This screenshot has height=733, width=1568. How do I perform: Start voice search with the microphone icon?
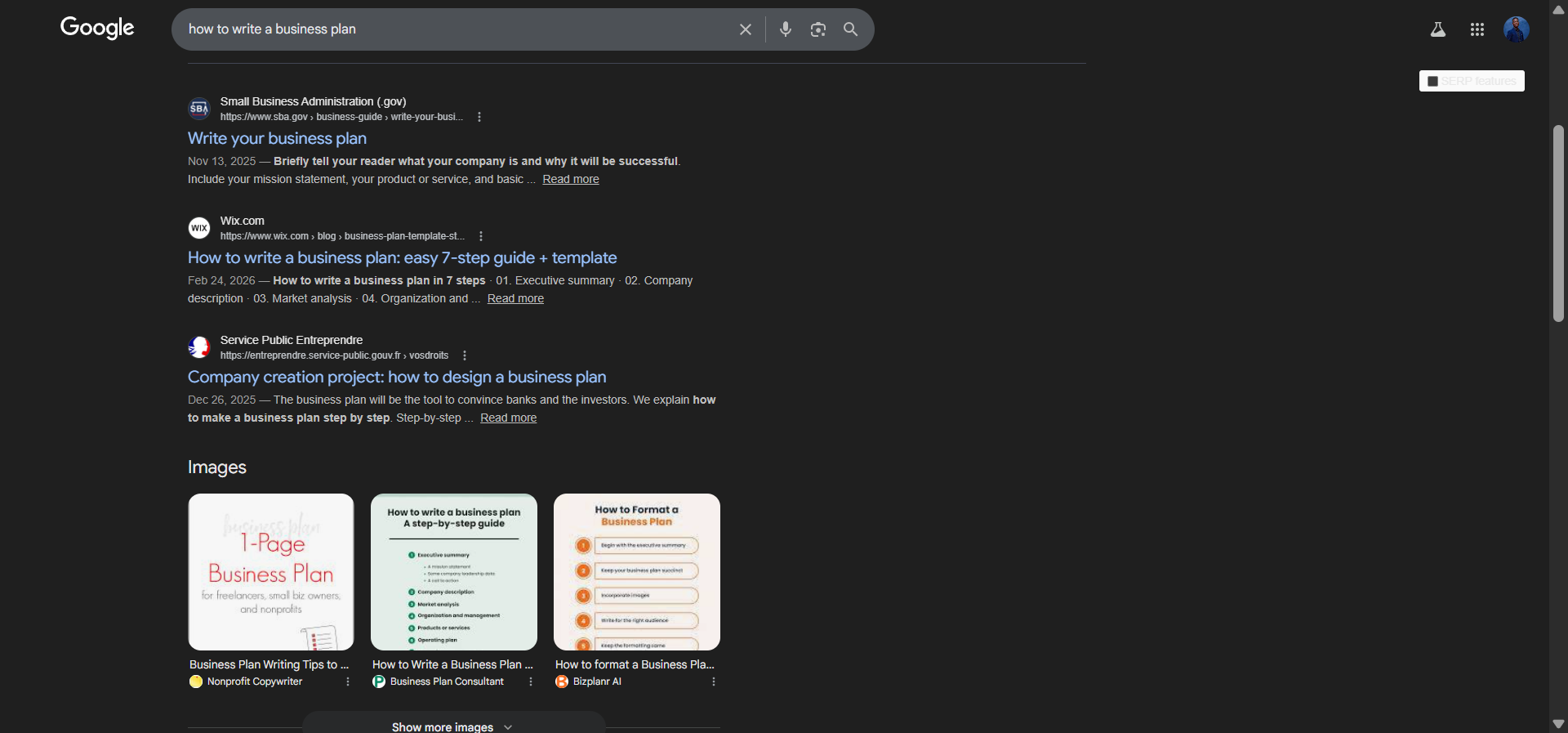click(786, 29)
